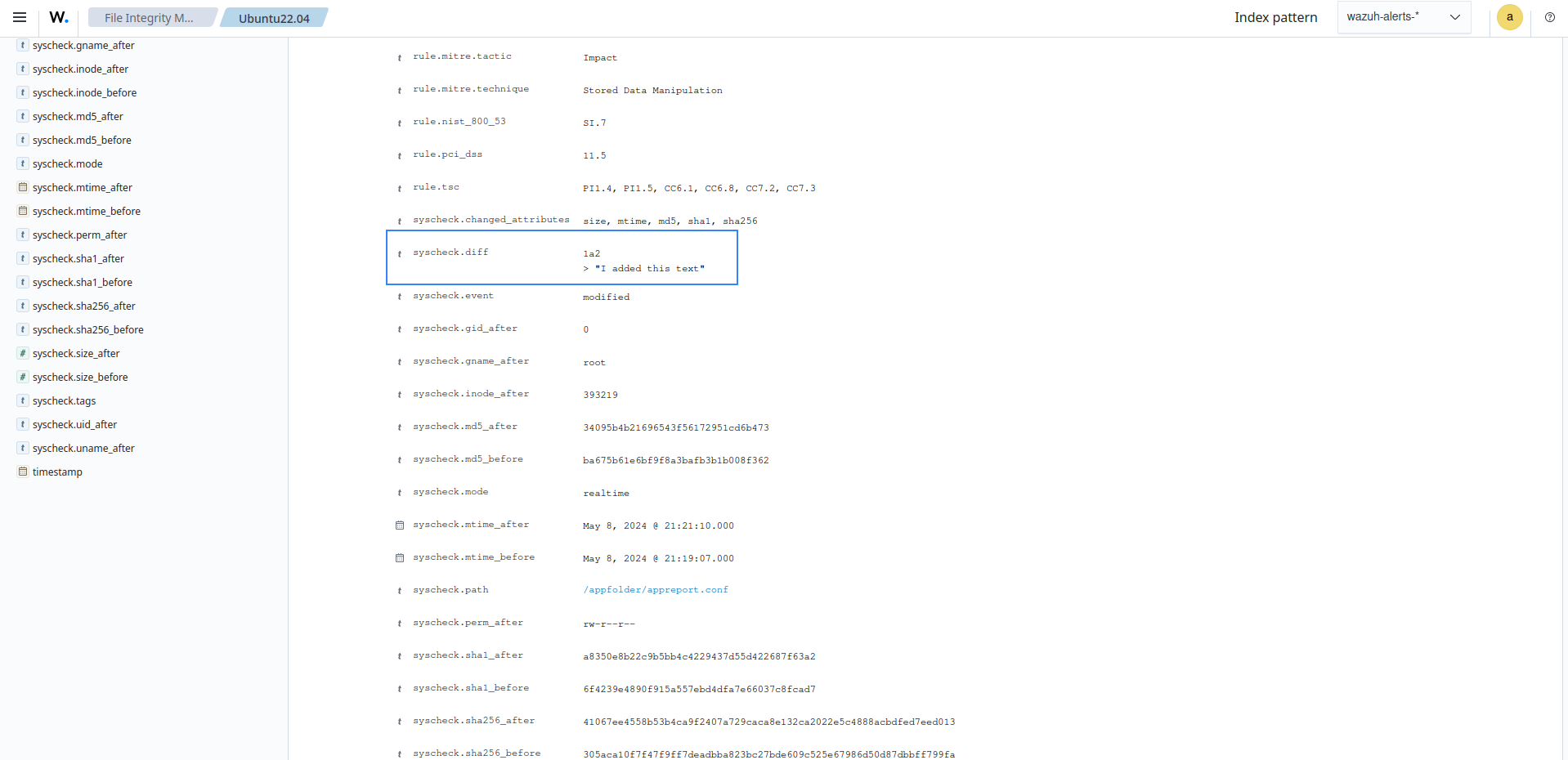Open the wazuh-alerts-* index pattern dropdown
The image size is (1568, 760).
click(1403, 17)
